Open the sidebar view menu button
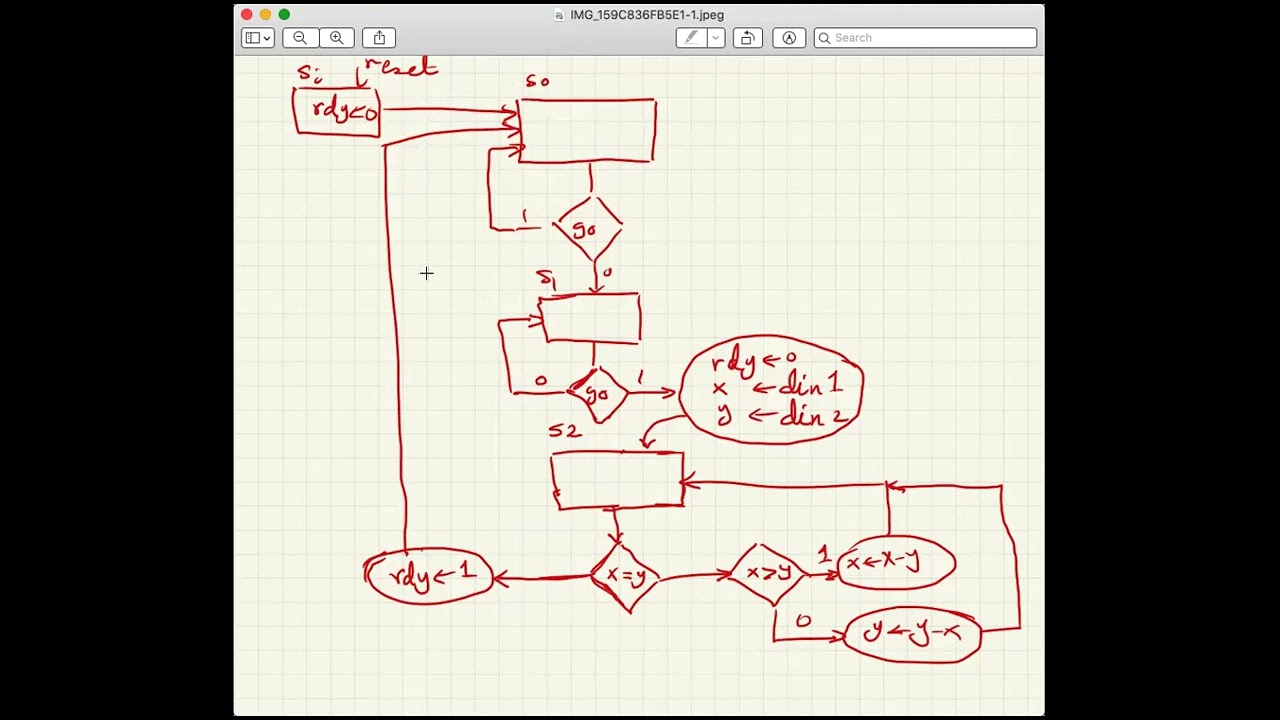This screenshot has height=720, width=1280. 257,38
